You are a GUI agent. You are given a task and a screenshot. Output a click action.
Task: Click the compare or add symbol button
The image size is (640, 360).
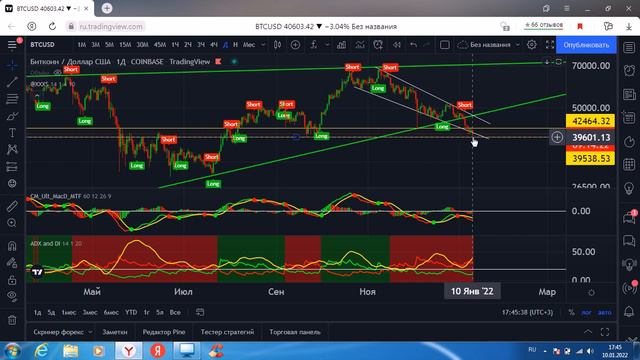click(x=295, y=44)
